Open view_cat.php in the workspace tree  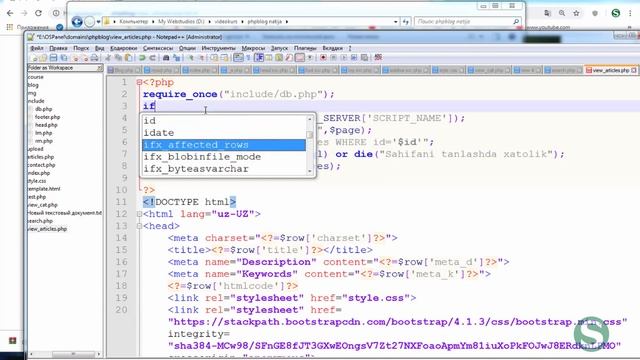[42, 205]
